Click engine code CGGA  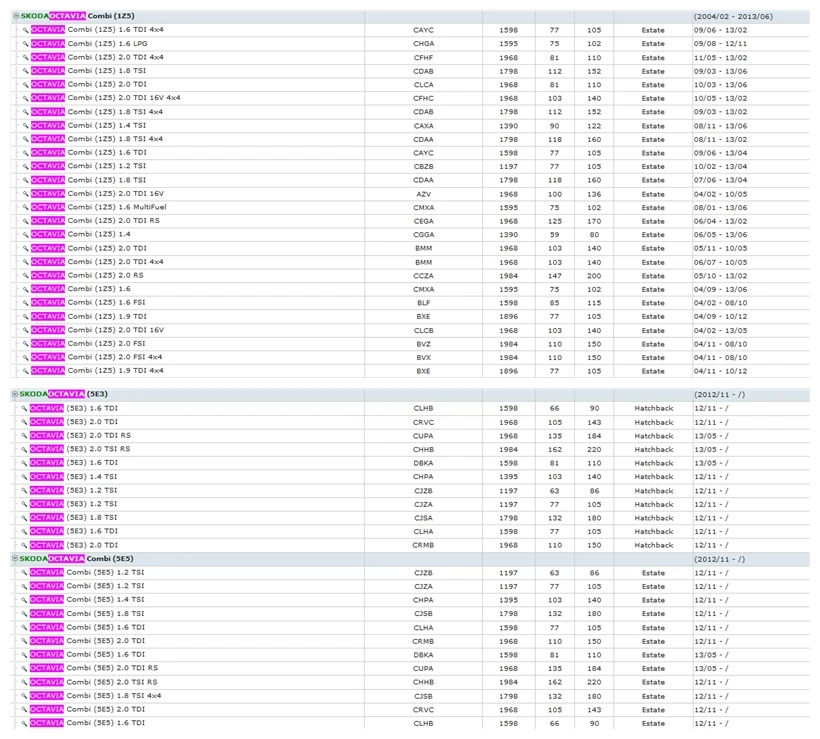[x=423, y=235]
